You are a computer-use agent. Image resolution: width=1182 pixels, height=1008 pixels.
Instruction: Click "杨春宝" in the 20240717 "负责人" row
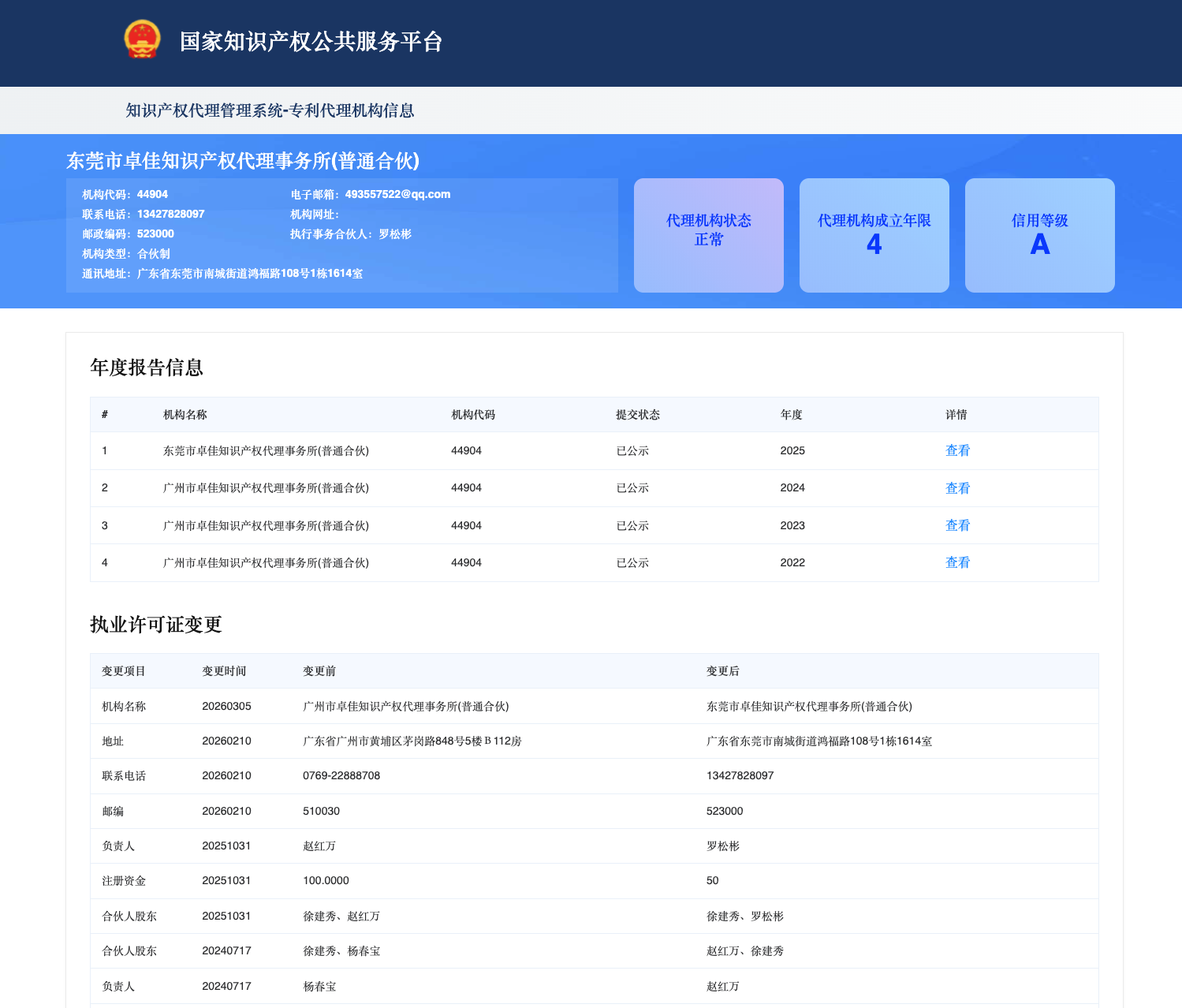pos(319,987)
